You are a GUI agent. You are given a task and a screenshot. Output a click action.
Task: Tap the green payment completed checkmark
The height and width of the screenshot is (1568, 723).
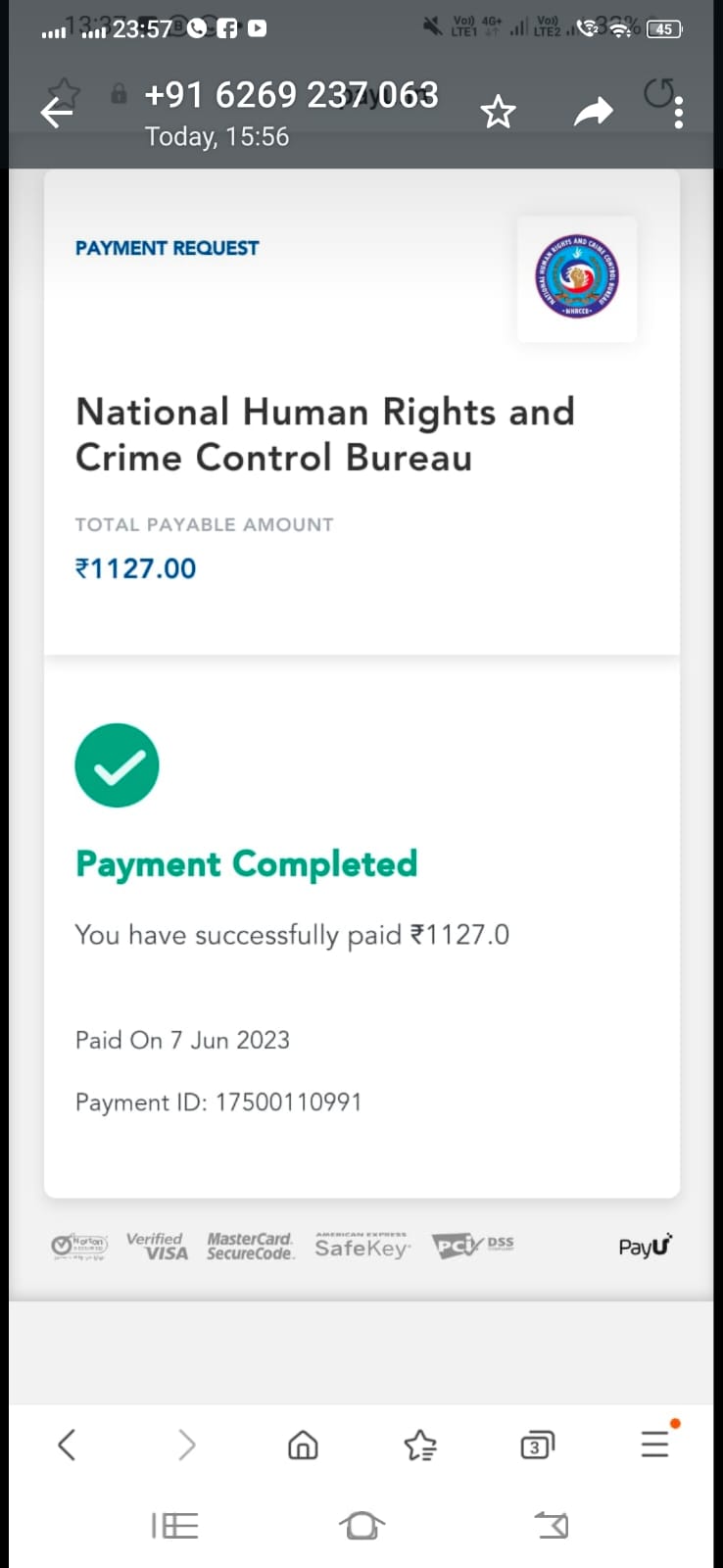(117, 765)
